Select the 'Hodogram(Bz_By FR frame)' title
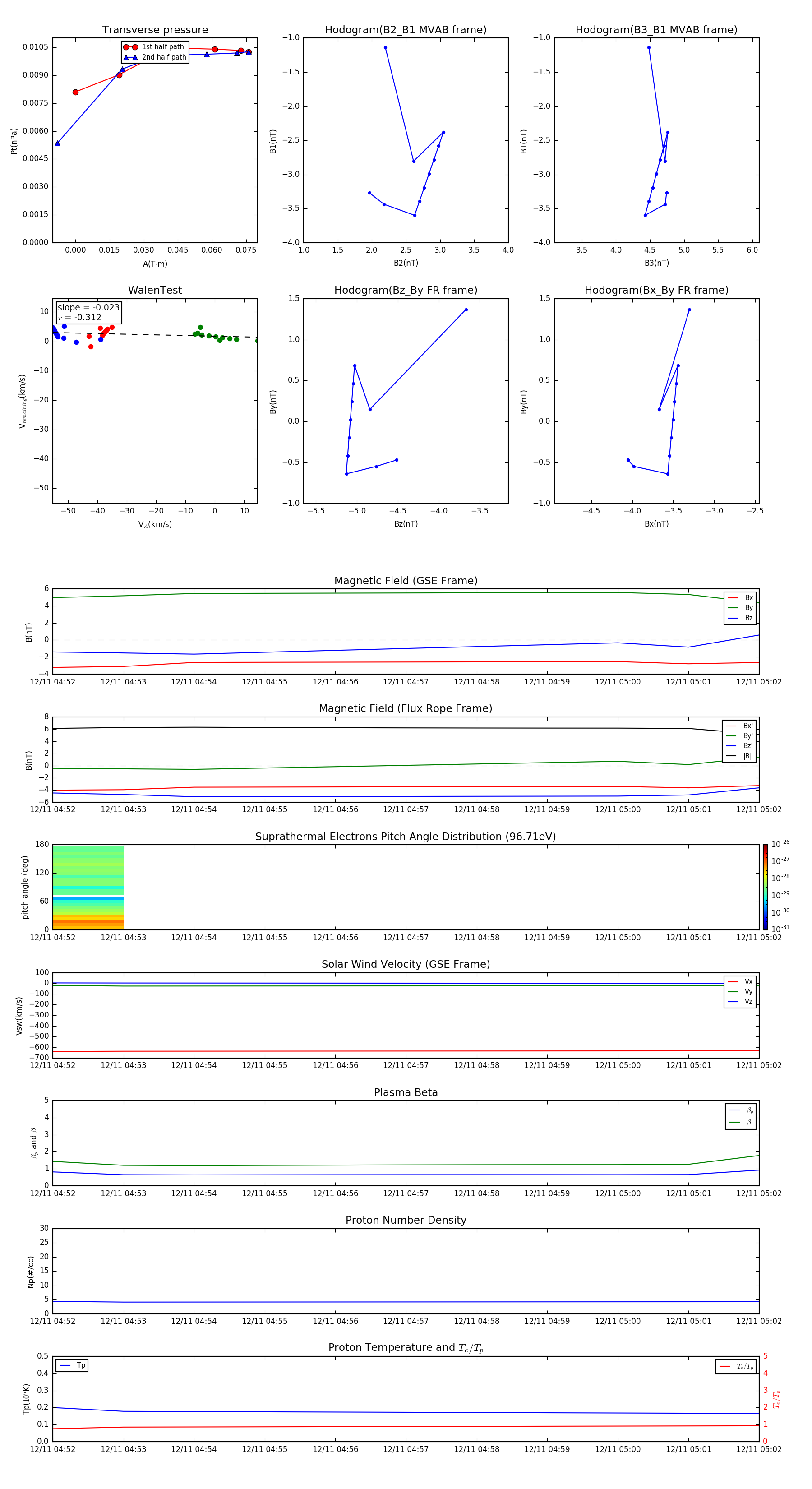The image size is (812, 1489). pos(406,290)
